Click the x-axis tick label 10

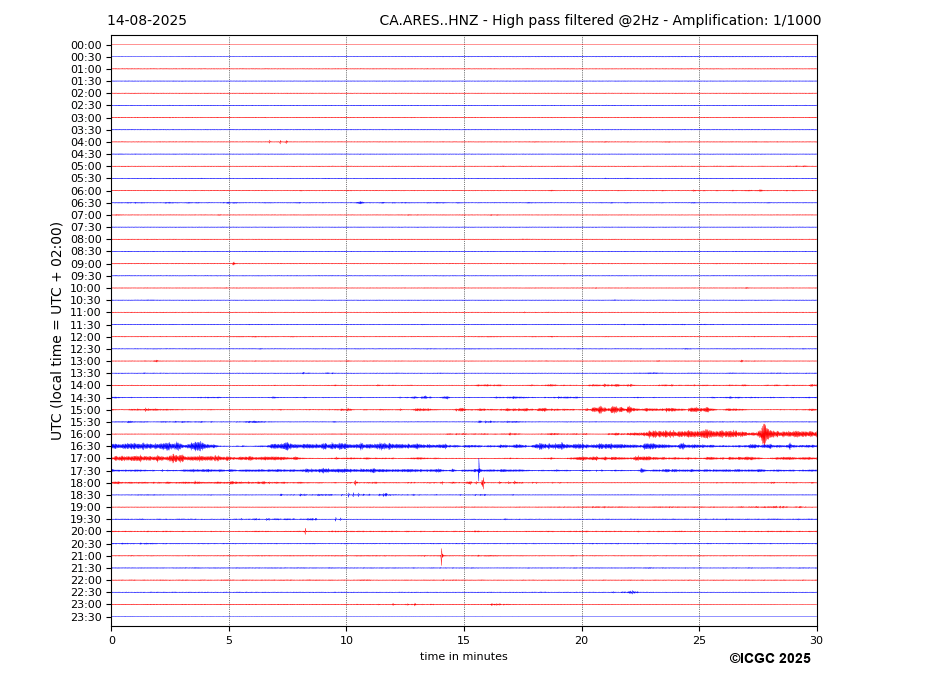[x=346, y=640]
